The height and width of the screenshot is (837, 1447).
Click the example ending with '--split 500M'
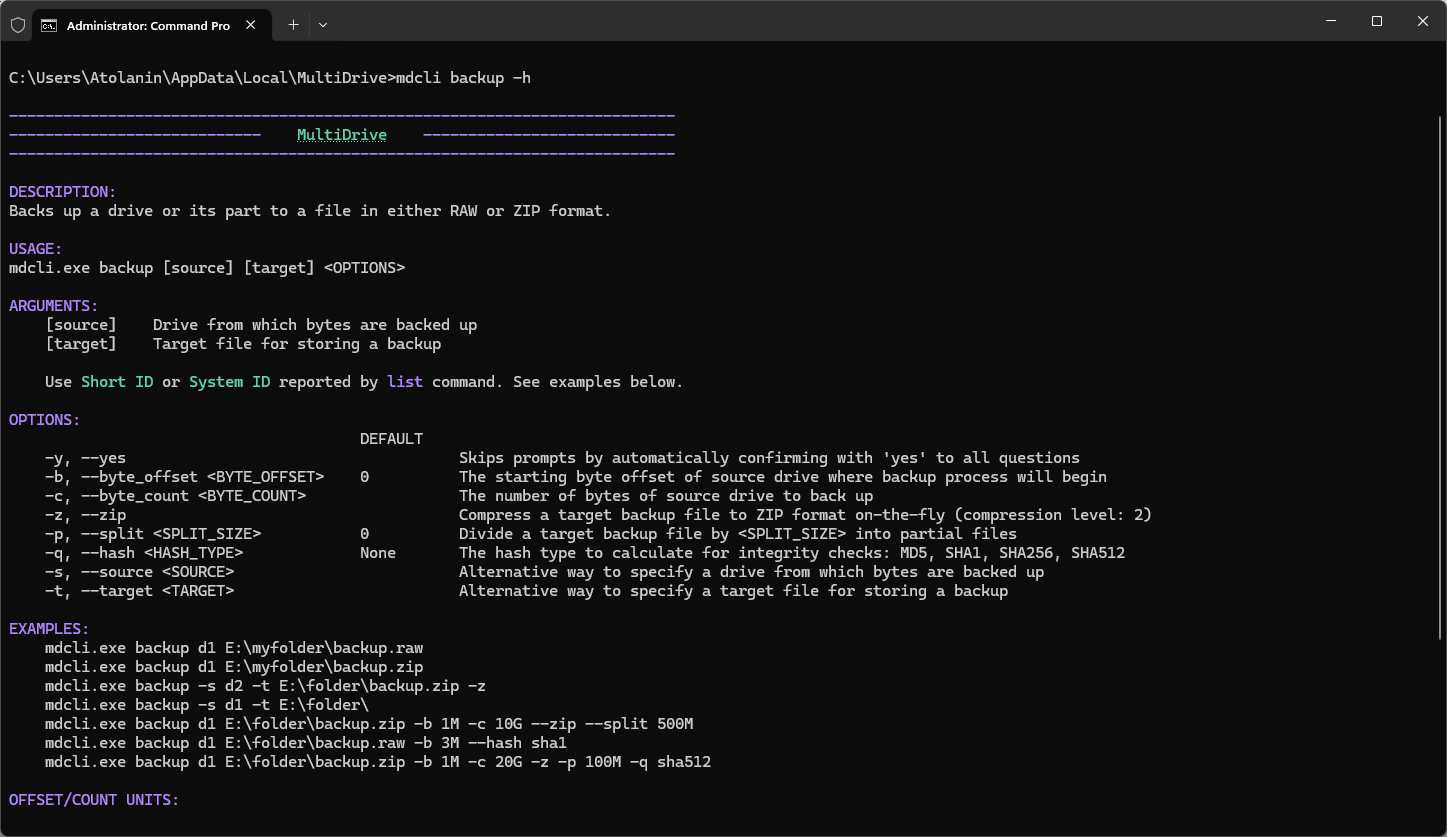(369, 724)
